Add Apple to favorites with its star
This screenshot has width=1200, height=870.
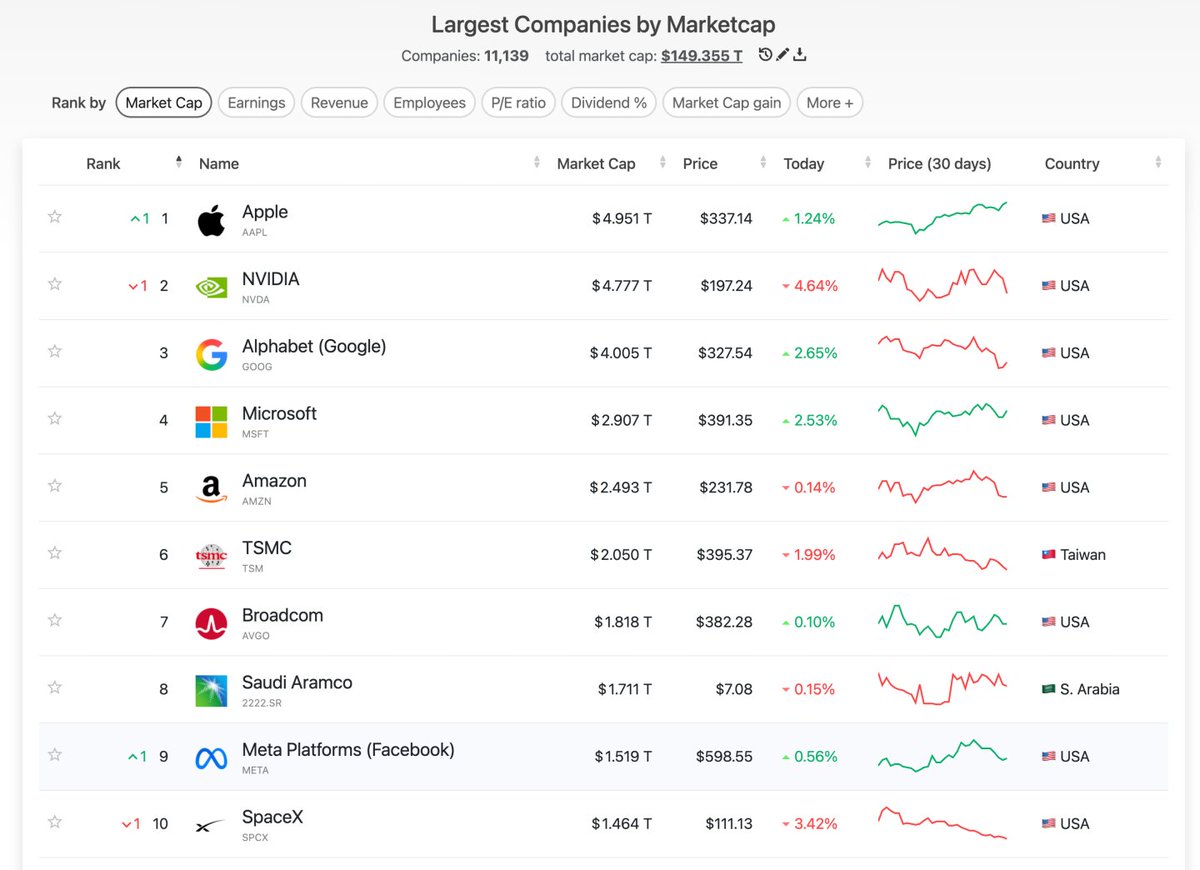[x=55, y=217]
